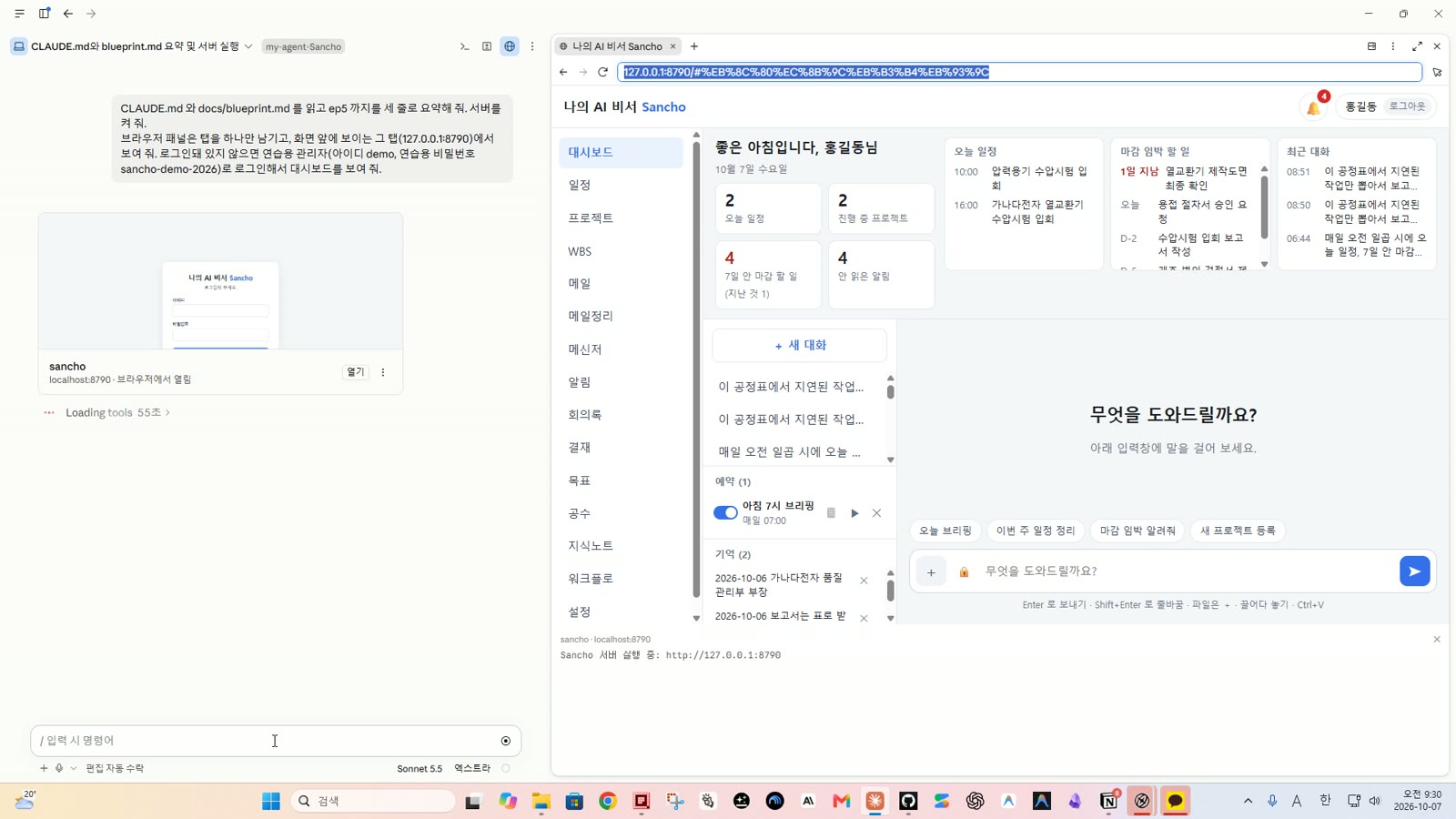Expand the browser panel to full screen
The image size is (1456, 819).
click(x=1417, y=46)
